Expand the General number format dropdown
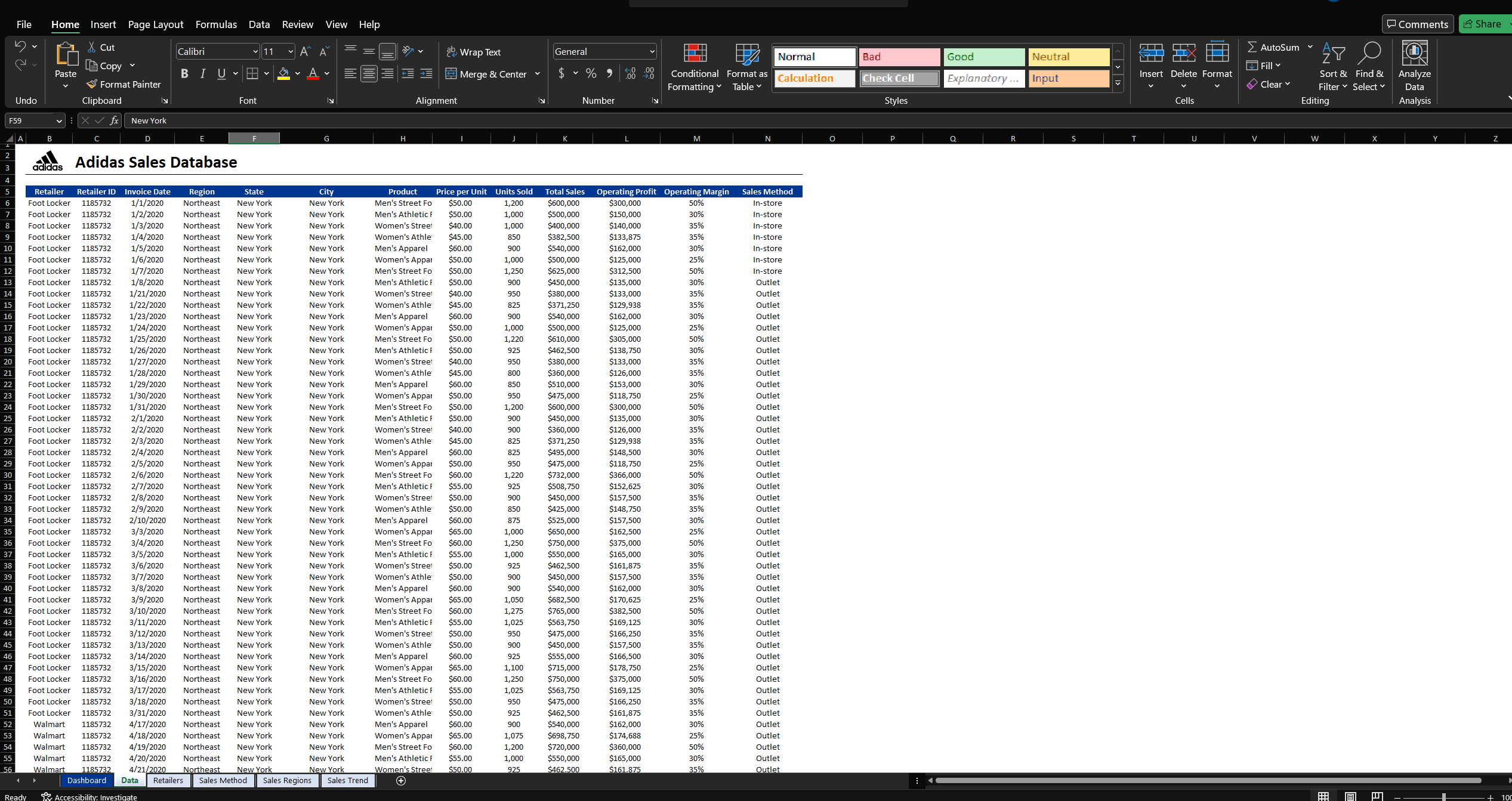Viewport: 1512px width, 801px height. point(652,52)
